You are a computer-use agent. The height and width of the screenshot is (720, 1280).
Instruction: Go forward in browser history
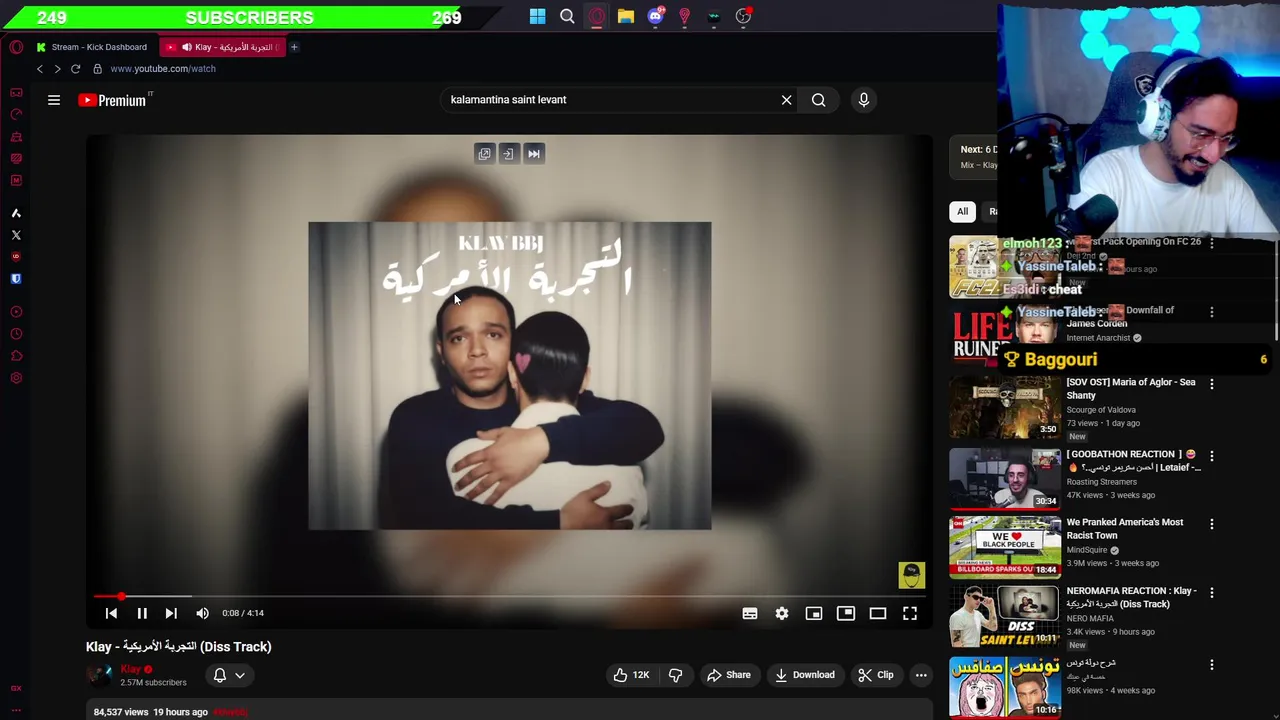click(x=57, y=69)
